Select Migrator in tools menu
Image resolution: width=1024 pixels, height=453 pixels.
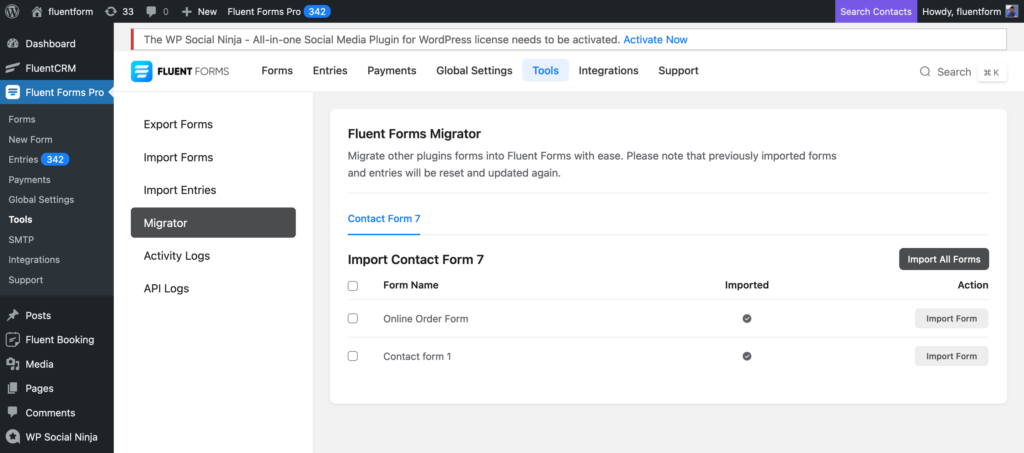[214, 223]
